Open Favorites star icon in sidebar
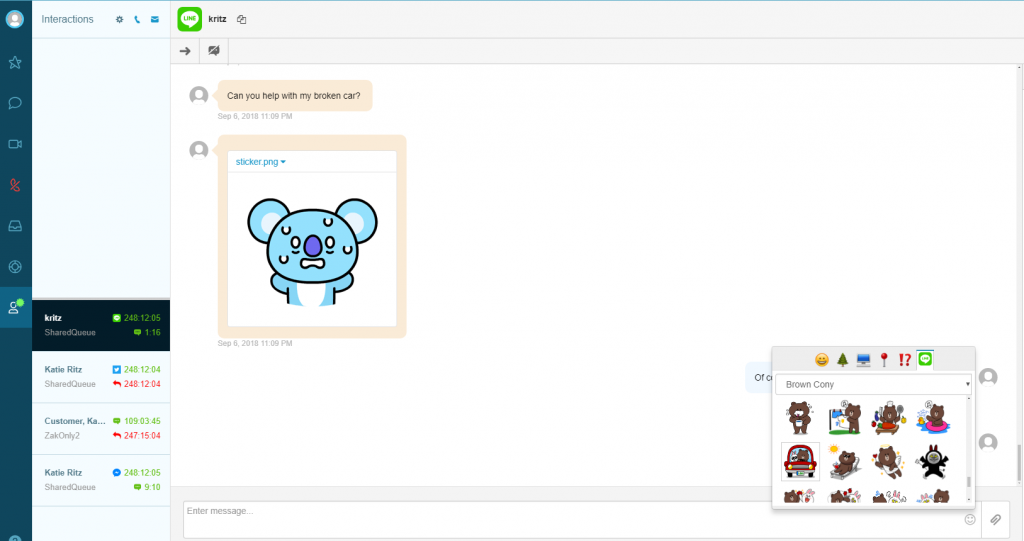This screenshot has height=541, width=1024. pos(15,63)
